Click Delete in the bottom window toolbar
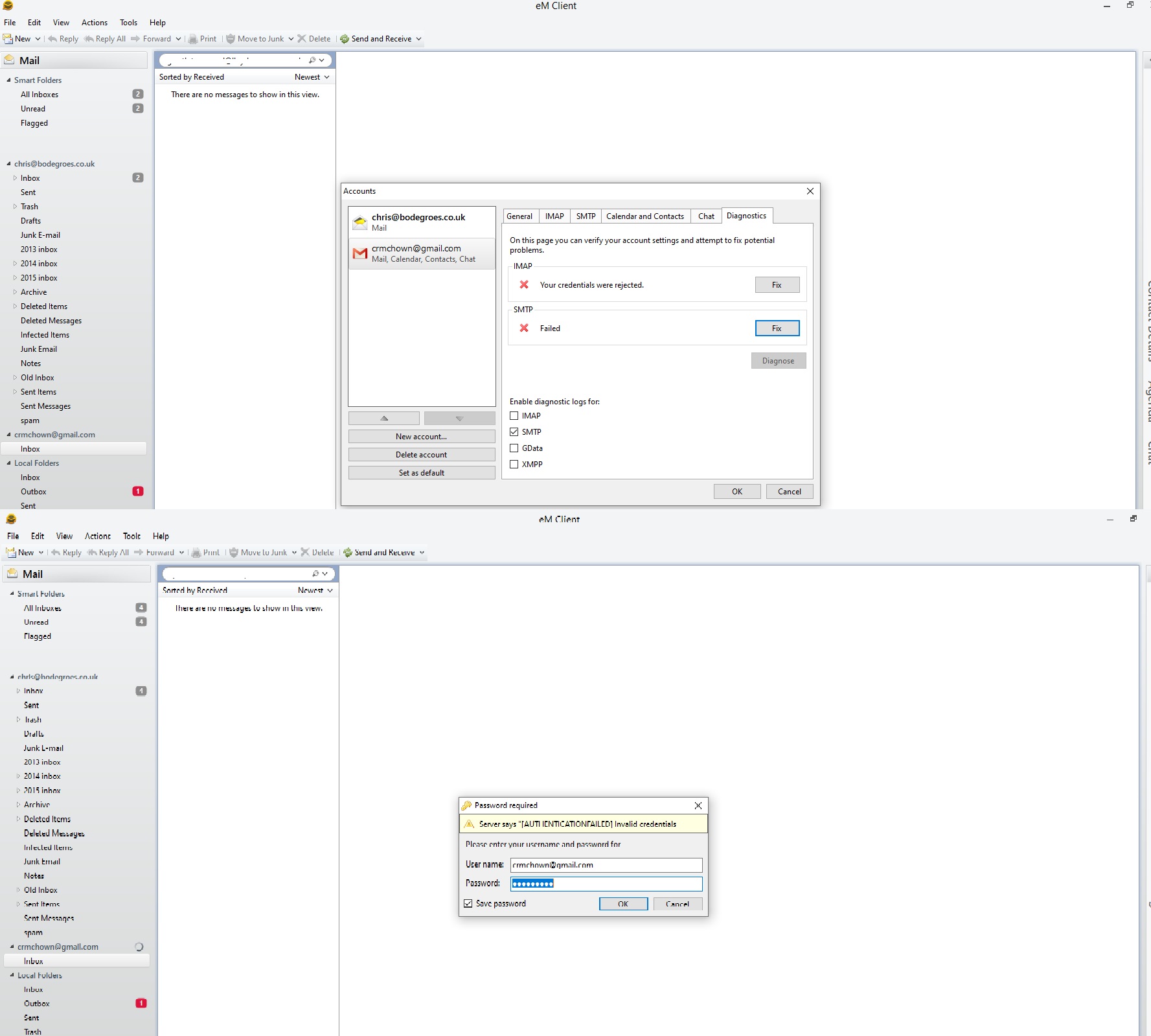Screen dimensions: 1151x1036 click(317, 553)
